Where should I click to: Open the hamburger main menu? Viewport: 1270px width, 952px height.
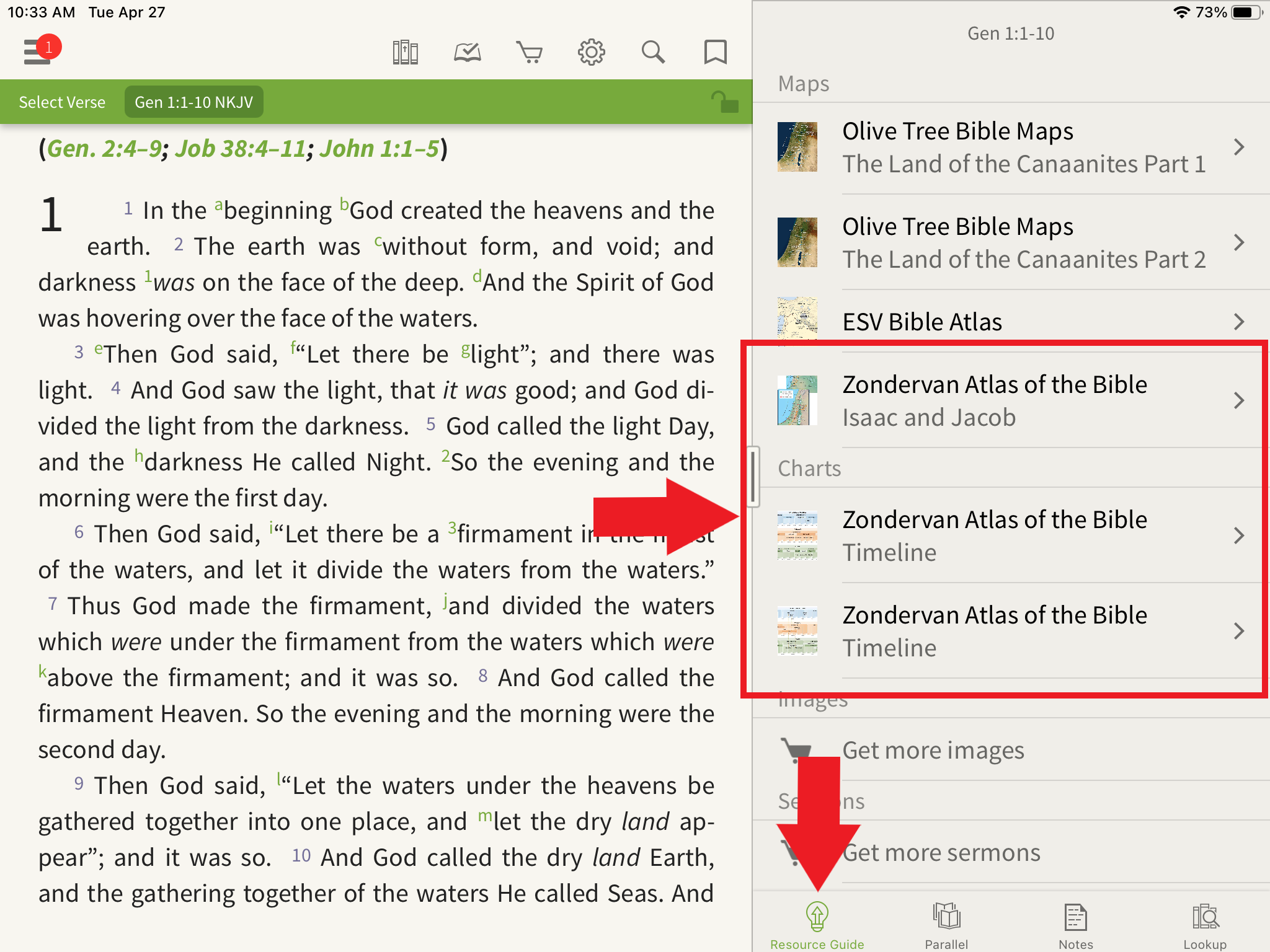tap(37, 52)
